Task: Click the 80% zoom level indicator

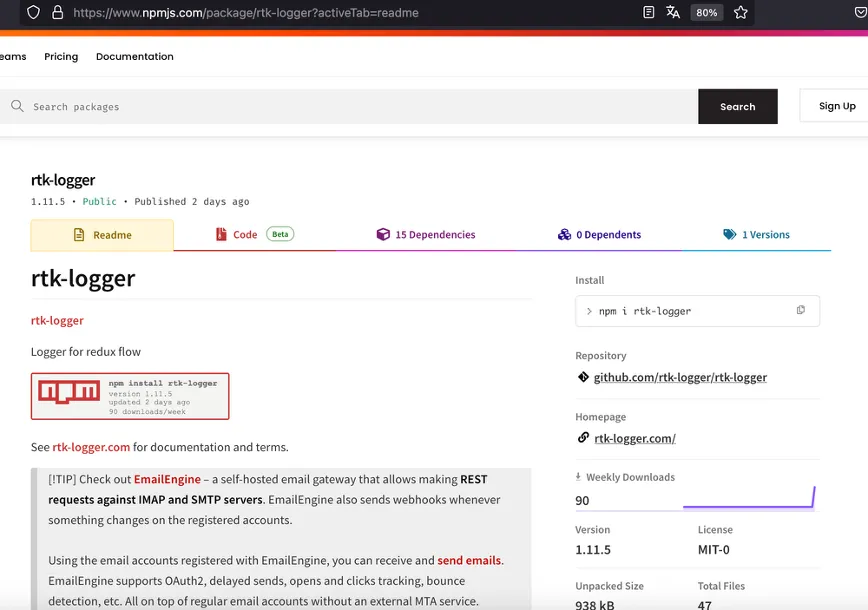Action: [707, 13]
